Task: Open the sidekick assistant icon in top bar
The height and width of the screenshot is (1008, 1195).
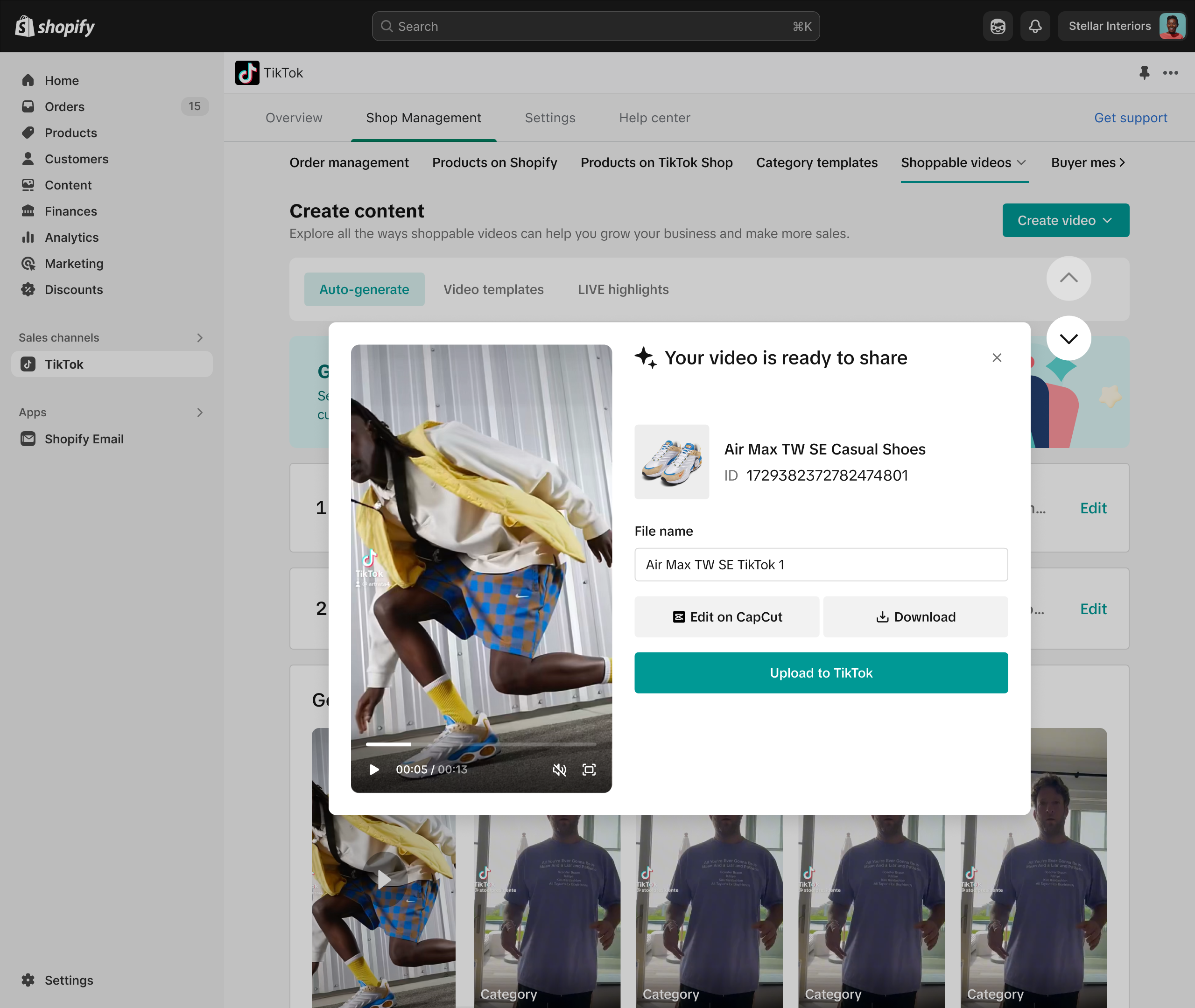Action: [997, 26]
